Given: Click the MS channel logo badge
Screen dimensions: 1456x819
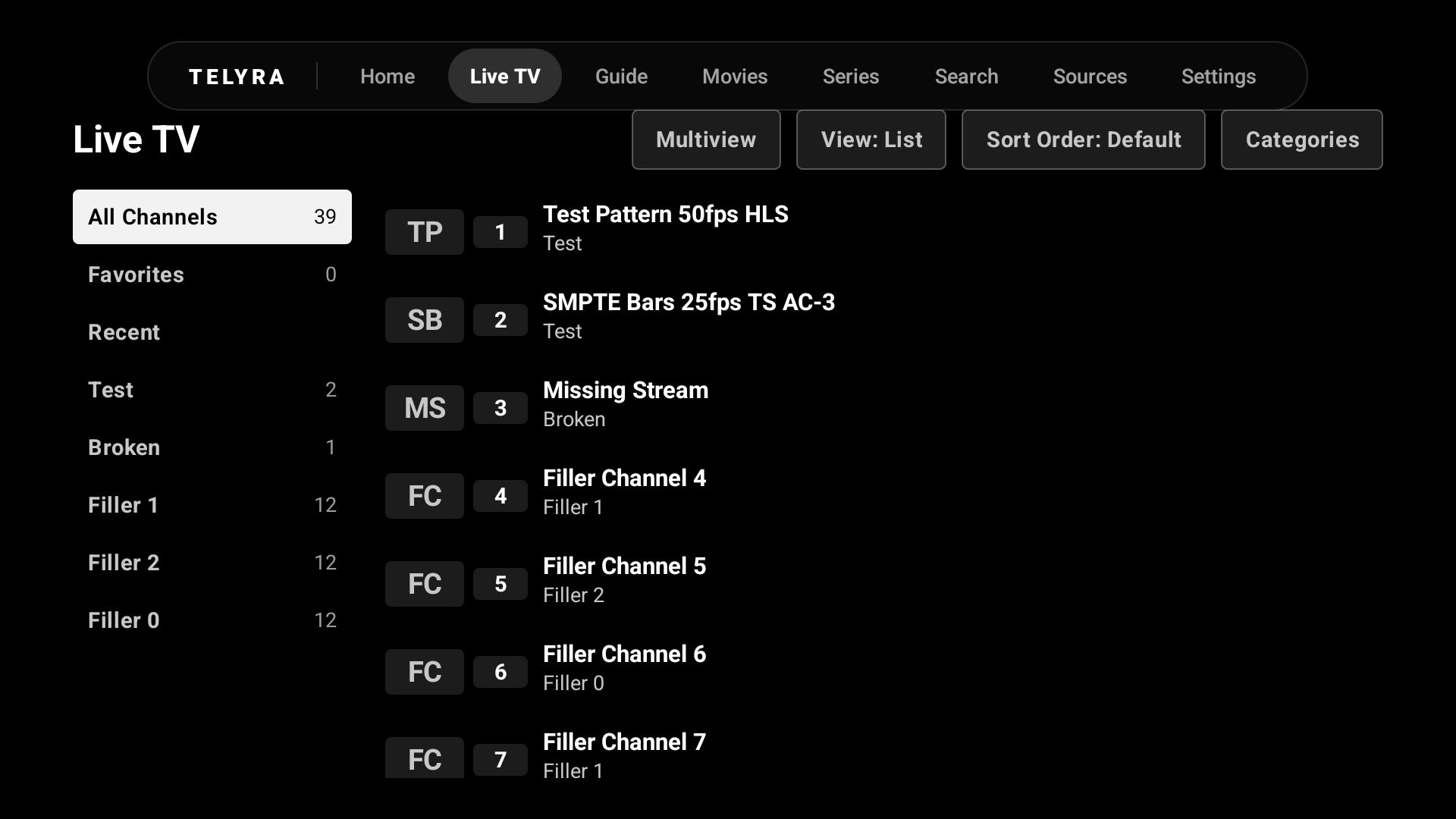Looking at the screenshot, I should coord(424,408).
